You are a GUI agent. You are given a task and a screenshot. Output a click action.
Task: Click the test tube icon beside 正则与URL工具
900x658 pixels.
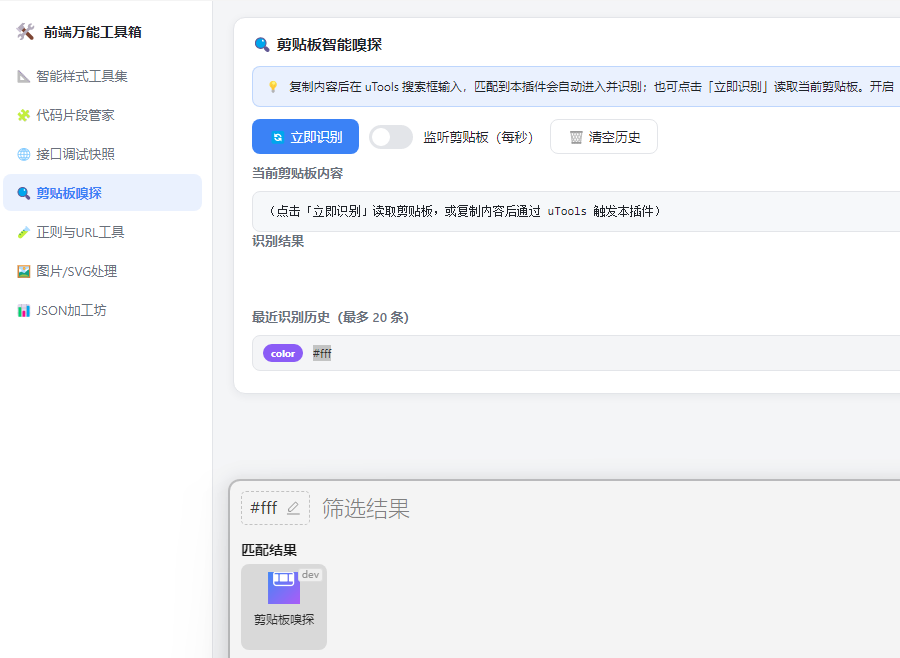[x=24, y=233]
